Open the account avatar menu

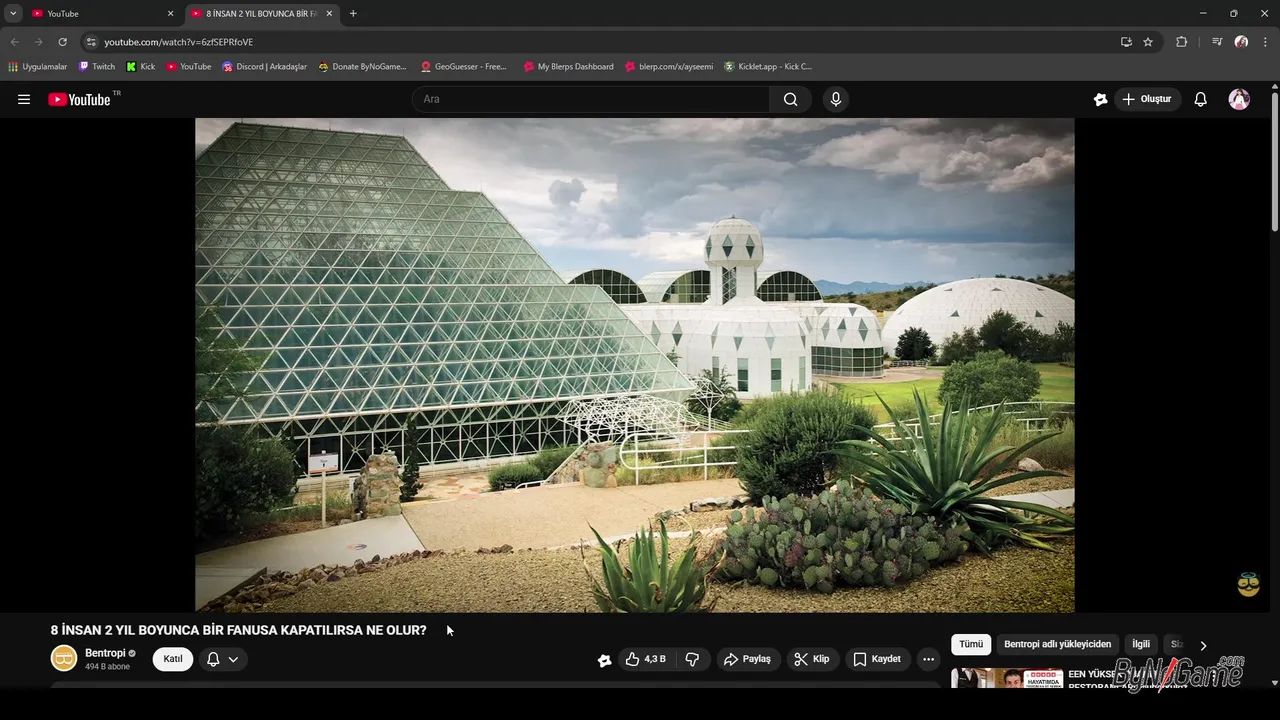[1239, 99]
